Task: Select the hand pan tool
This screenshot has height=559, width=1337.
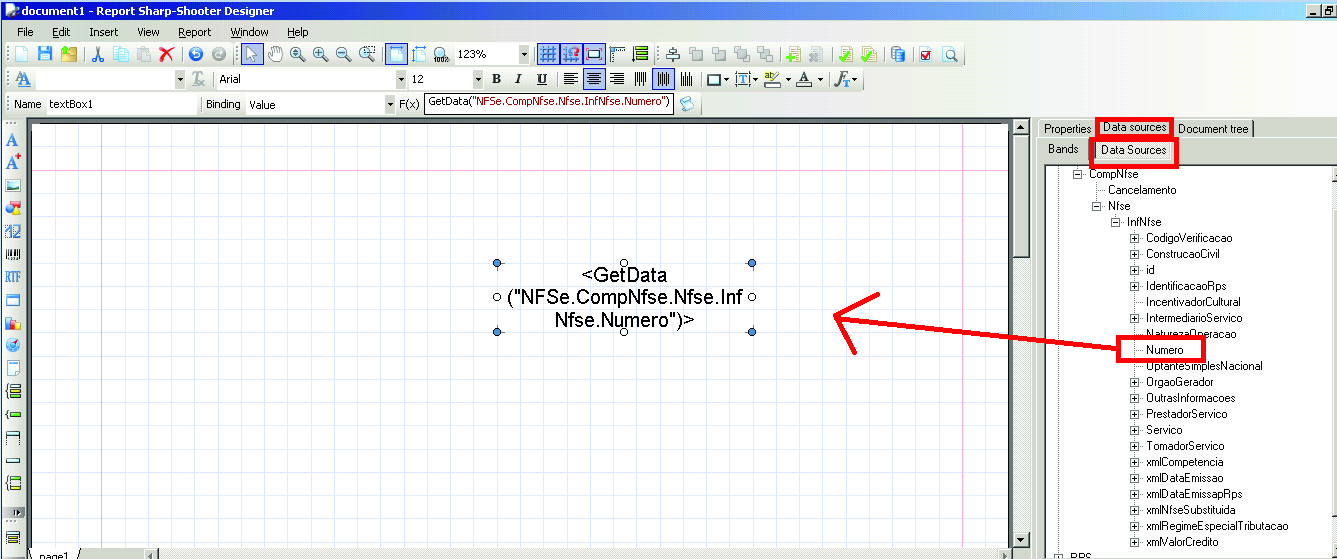Action: coord(275,54)
